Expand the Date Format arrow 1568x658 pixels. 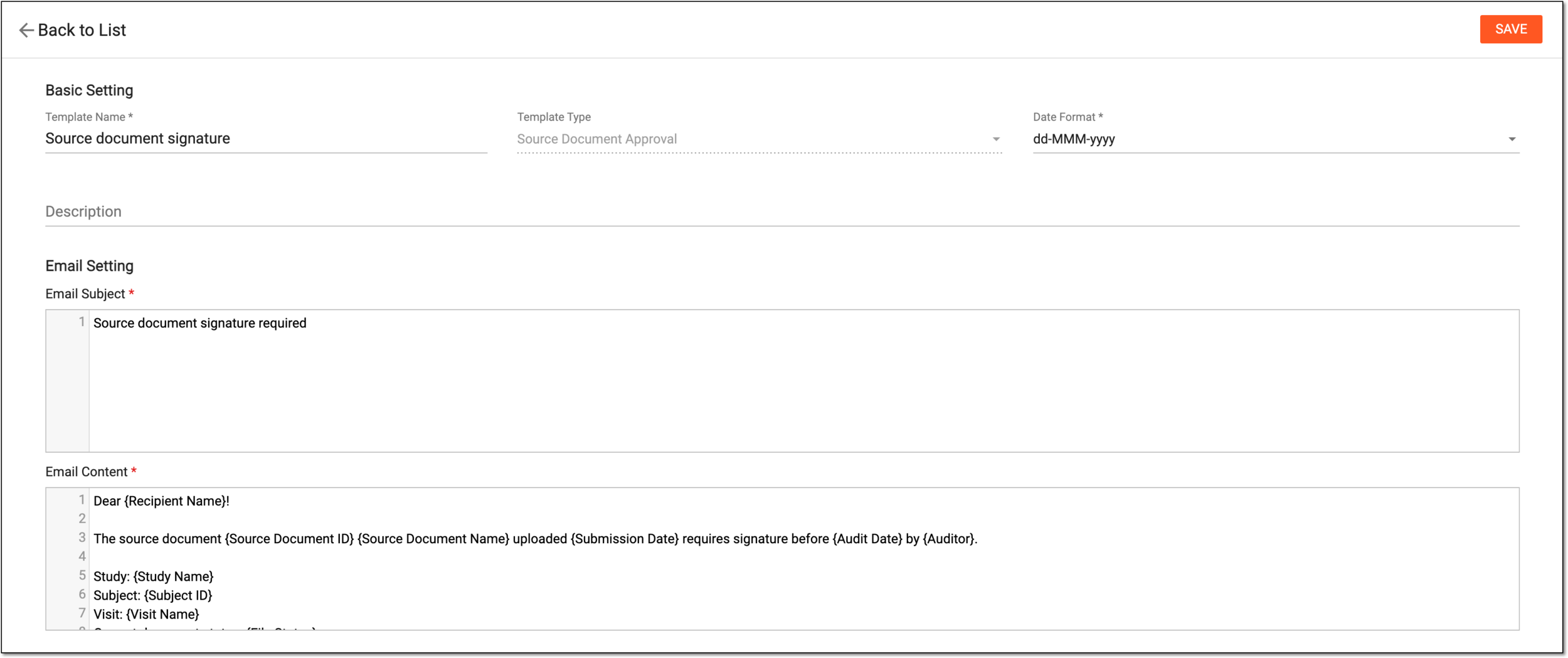click(x=1512, y=139)
